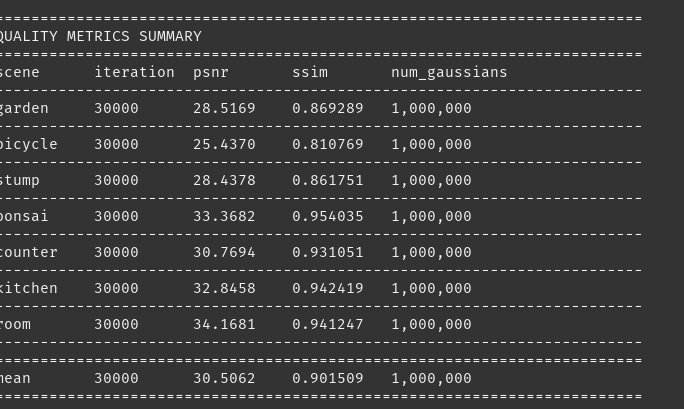The width and height of the screenshot is (684, 409).
Task: Click the psnr column header
Action: [211, 73]
